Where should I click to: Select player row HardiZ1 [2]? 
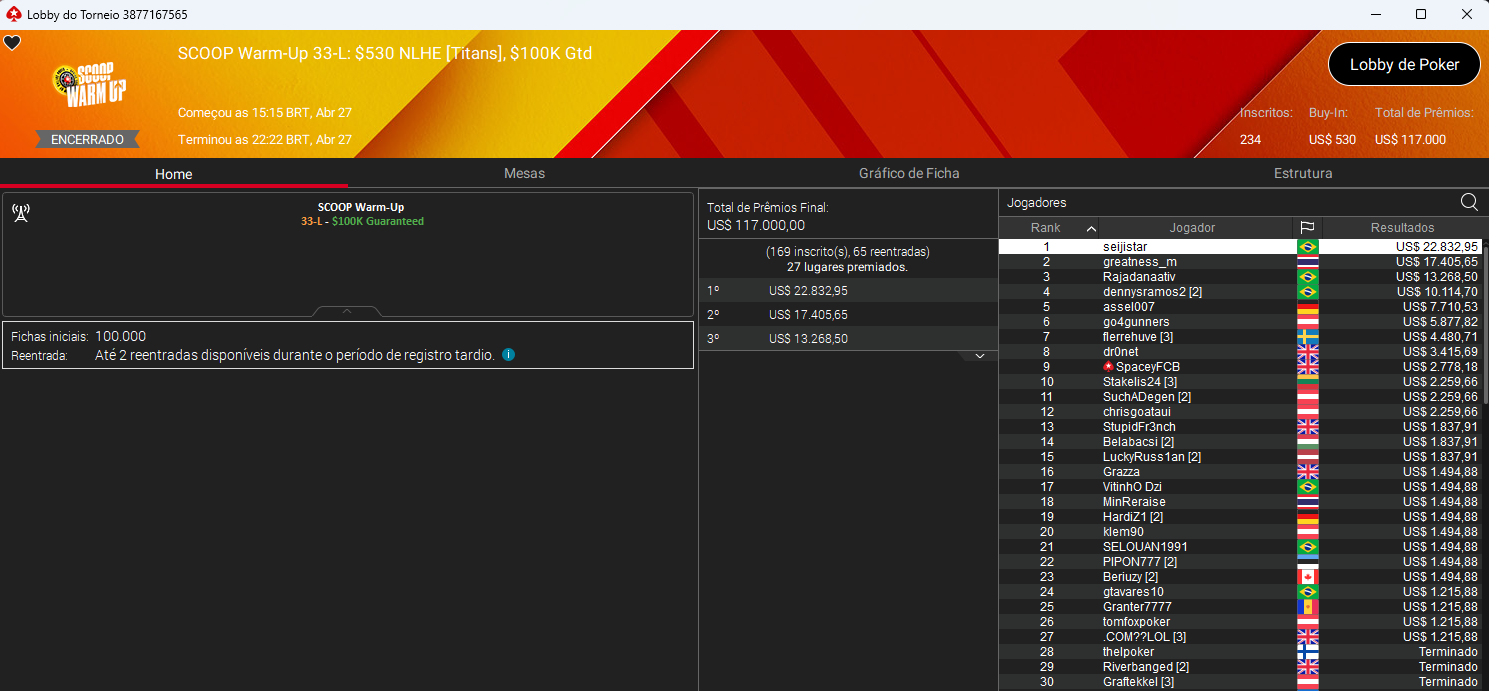coord(1240,517)
